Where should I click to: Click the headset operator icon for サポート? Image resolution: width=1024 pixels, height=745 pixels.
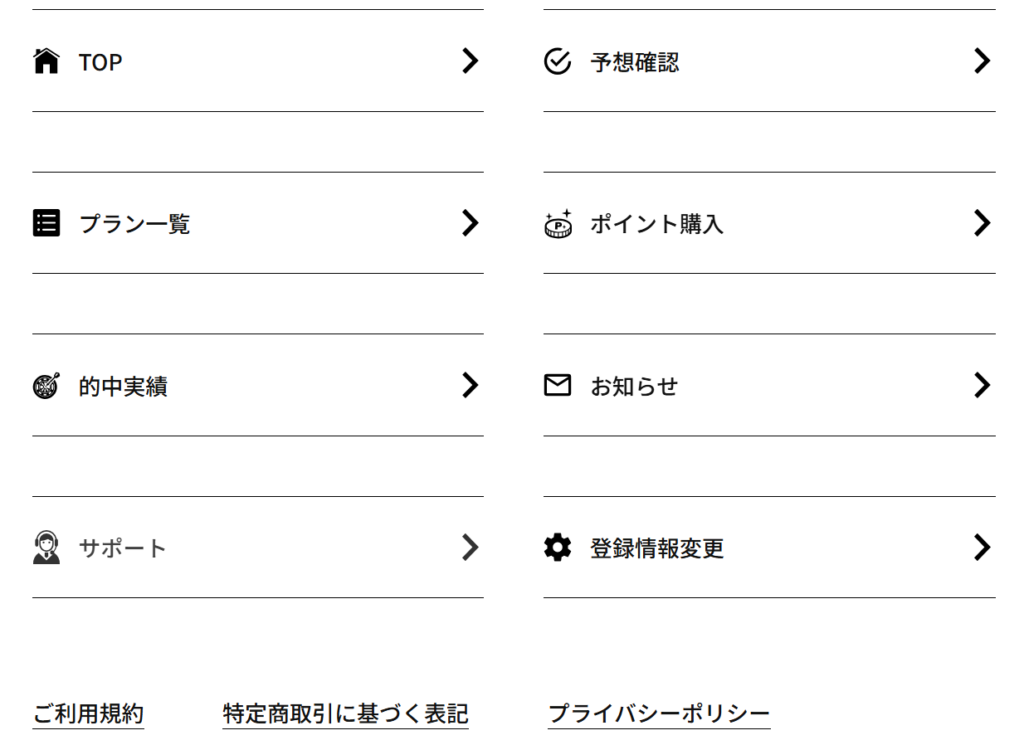point(46,547)
